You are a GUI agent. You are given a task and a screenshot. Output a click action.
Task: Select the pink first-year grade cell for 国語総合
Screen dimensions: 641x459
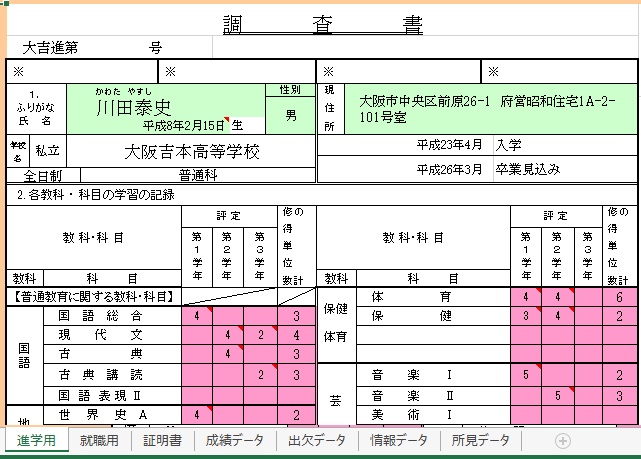(197, 316)
